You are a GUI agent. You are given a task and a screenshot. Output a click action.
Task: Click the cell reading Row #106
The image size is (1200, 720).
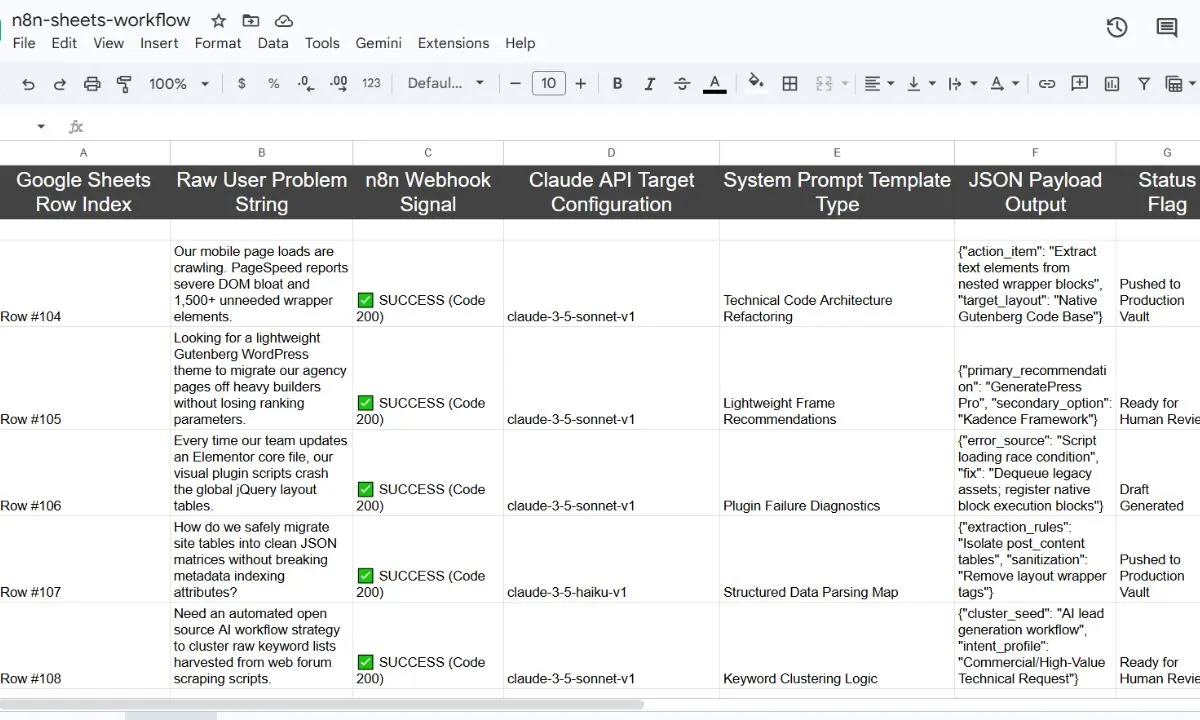pos(84,473)
